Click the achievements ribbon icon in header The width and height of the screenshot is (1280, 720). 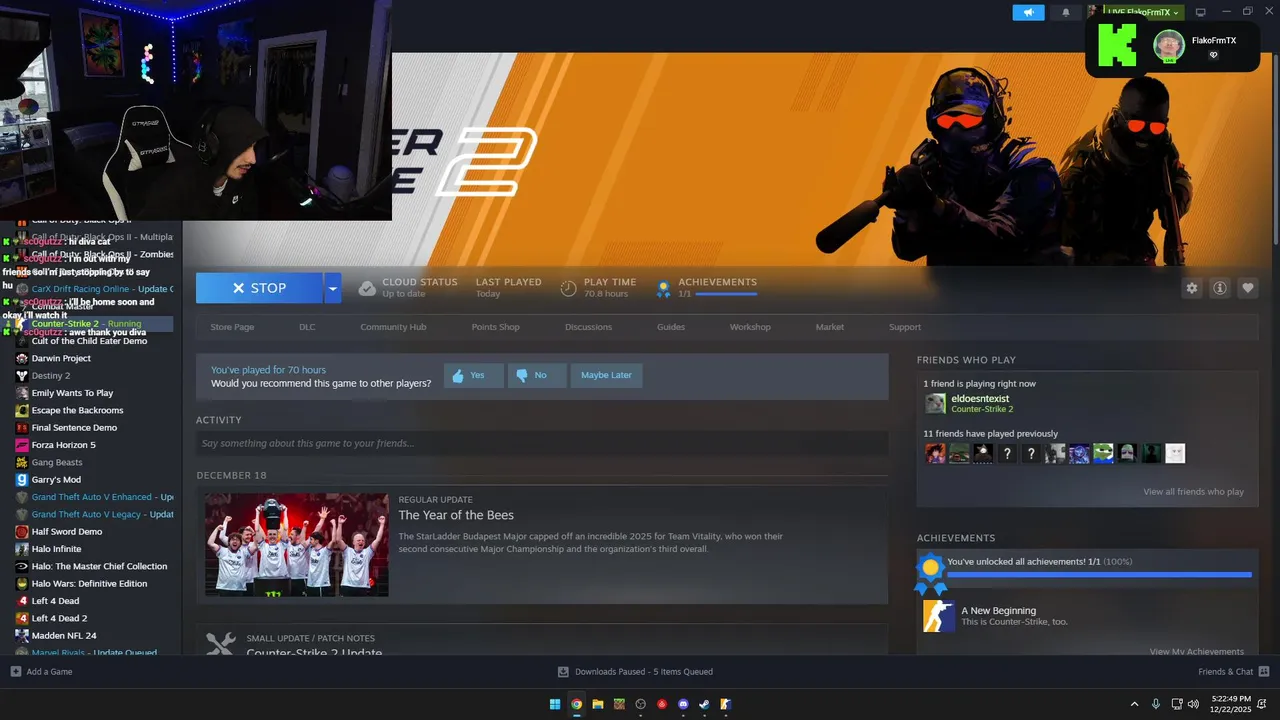[x=662, y=289]
